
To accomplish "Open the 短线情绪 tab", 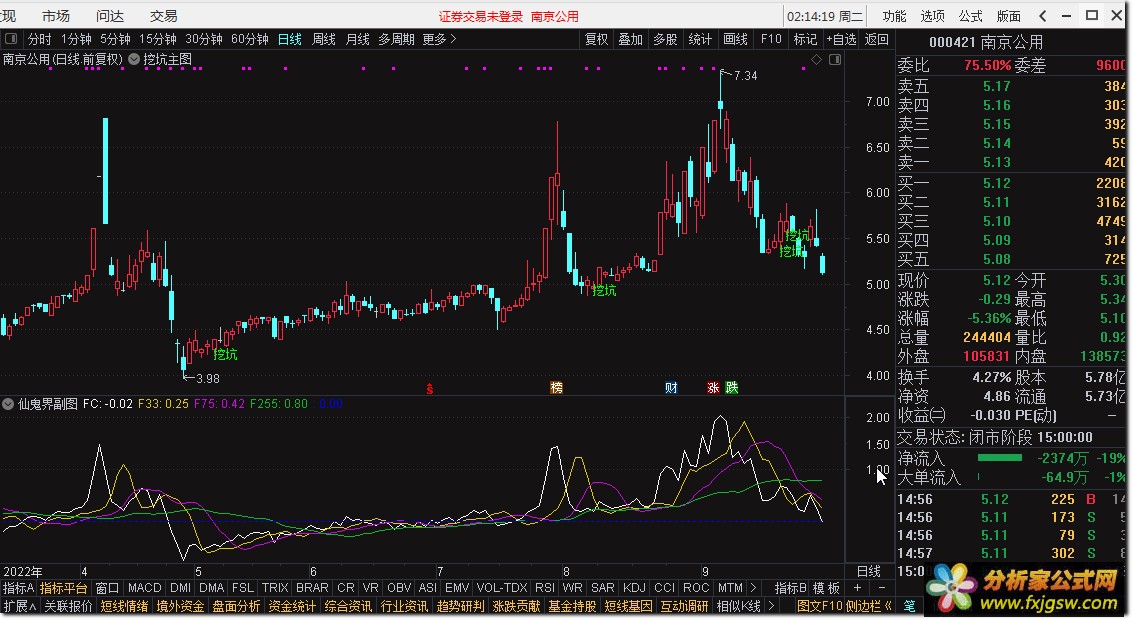I will 124,606.
